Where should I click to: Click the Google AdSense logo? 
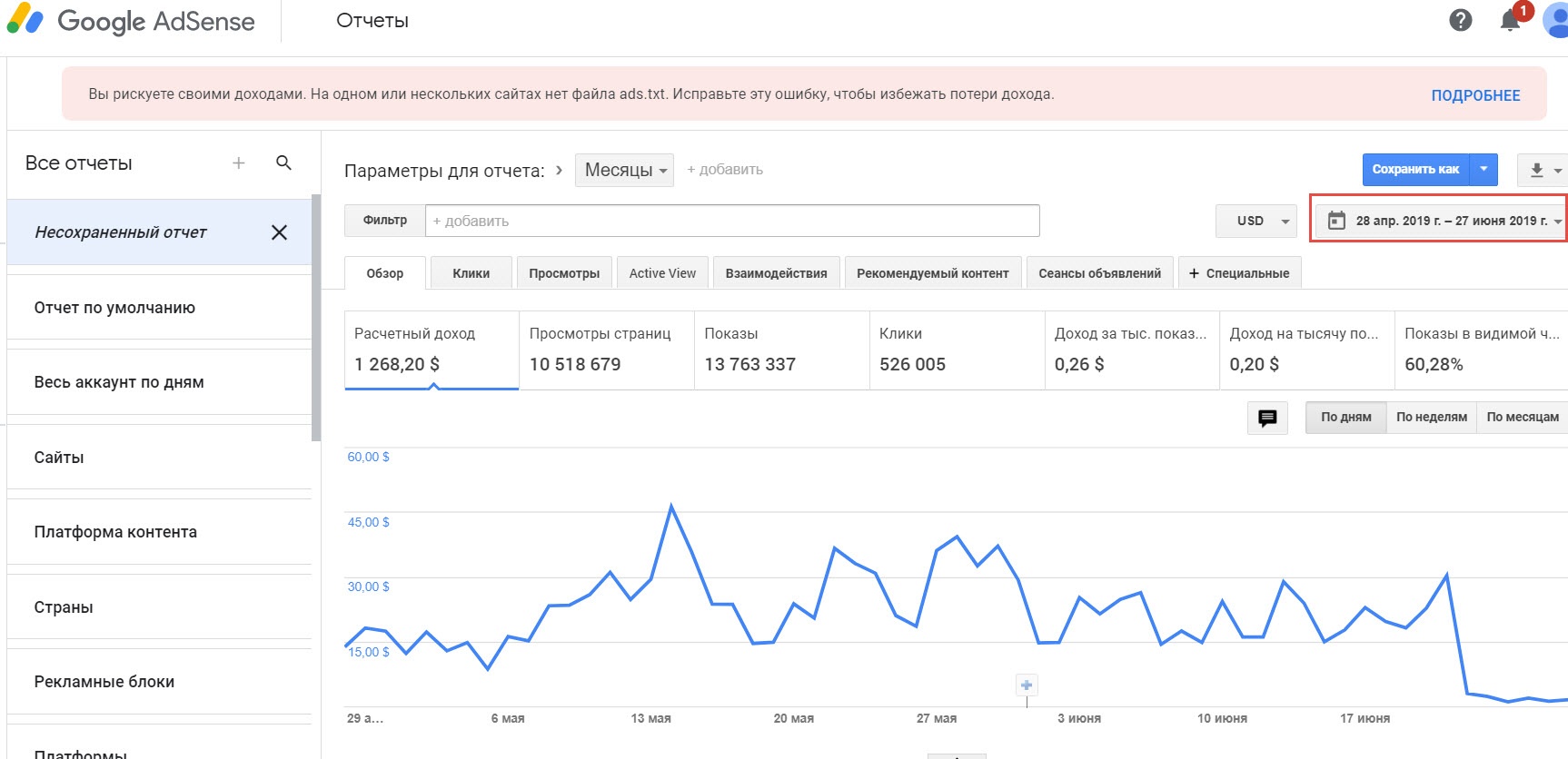point(132,21)
